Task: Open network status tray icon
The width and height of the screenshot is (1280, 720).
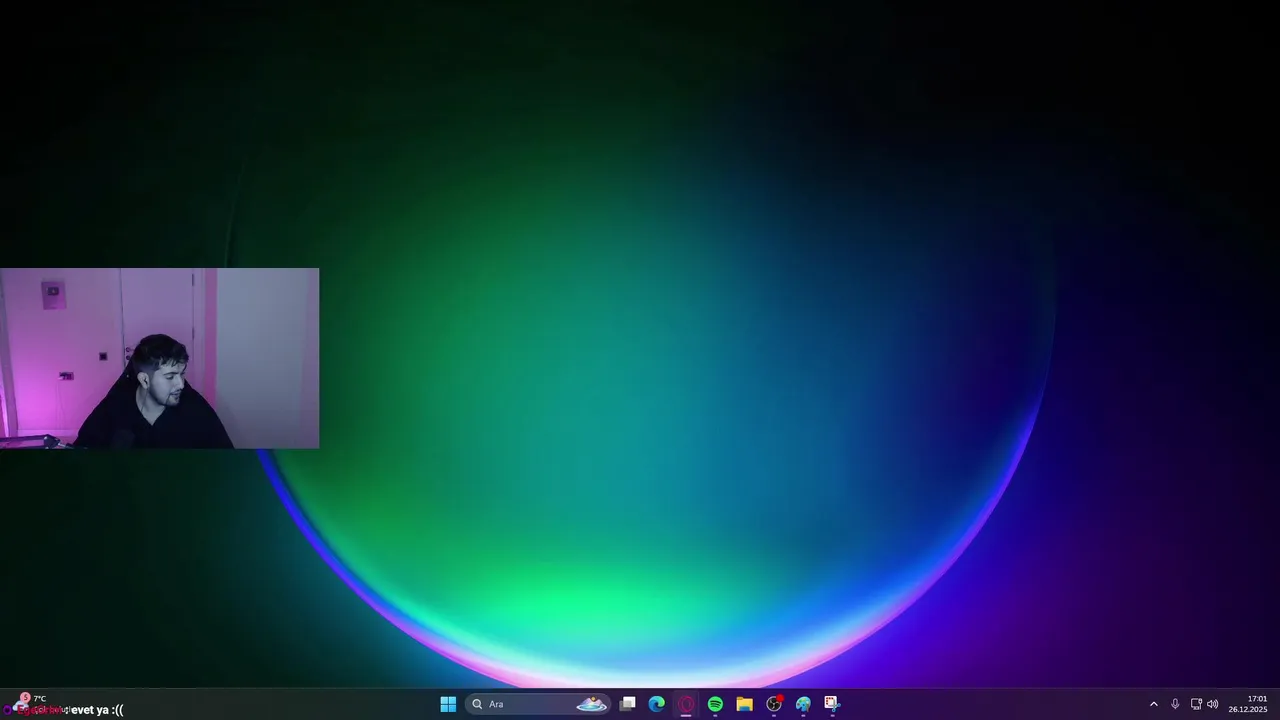Action: click(1196, 704)
